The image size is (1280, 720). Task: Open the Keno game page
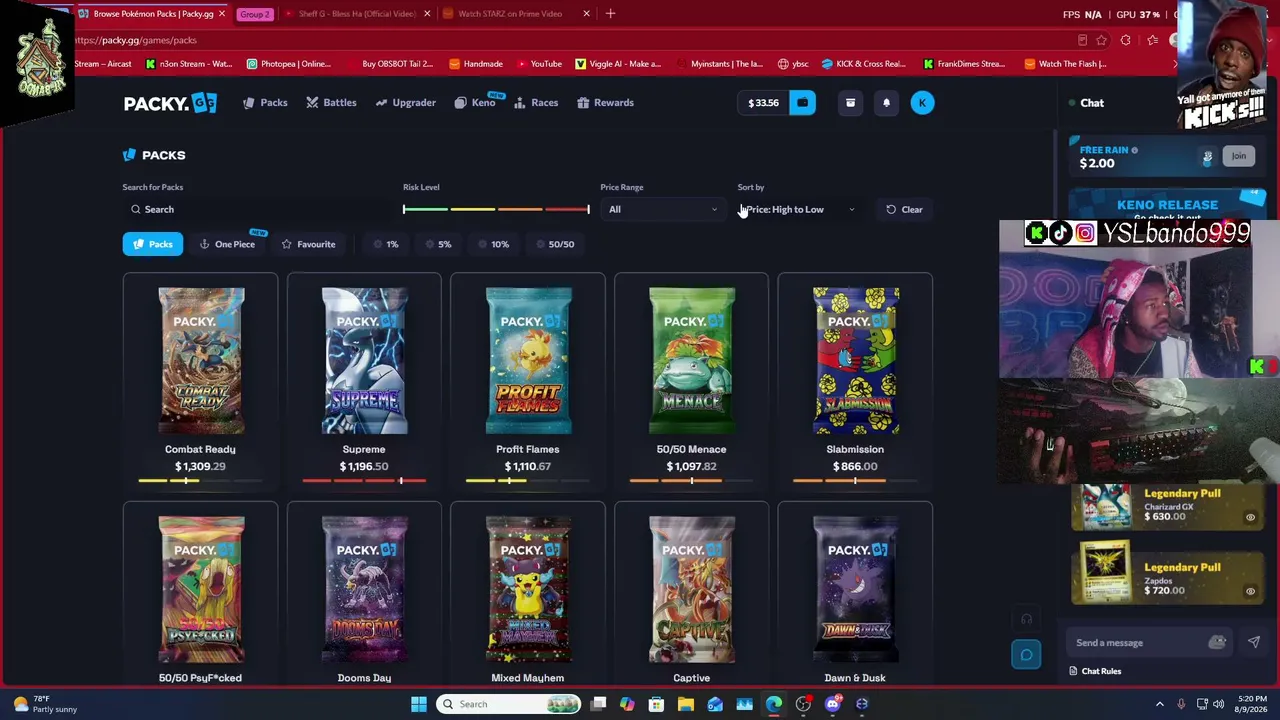click(475, 102)
